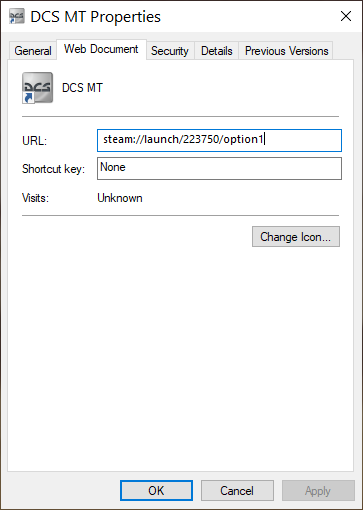The image size is (363, 510).
Task: Click the large DCS MT shortcut icon
Action: point(37,88)
